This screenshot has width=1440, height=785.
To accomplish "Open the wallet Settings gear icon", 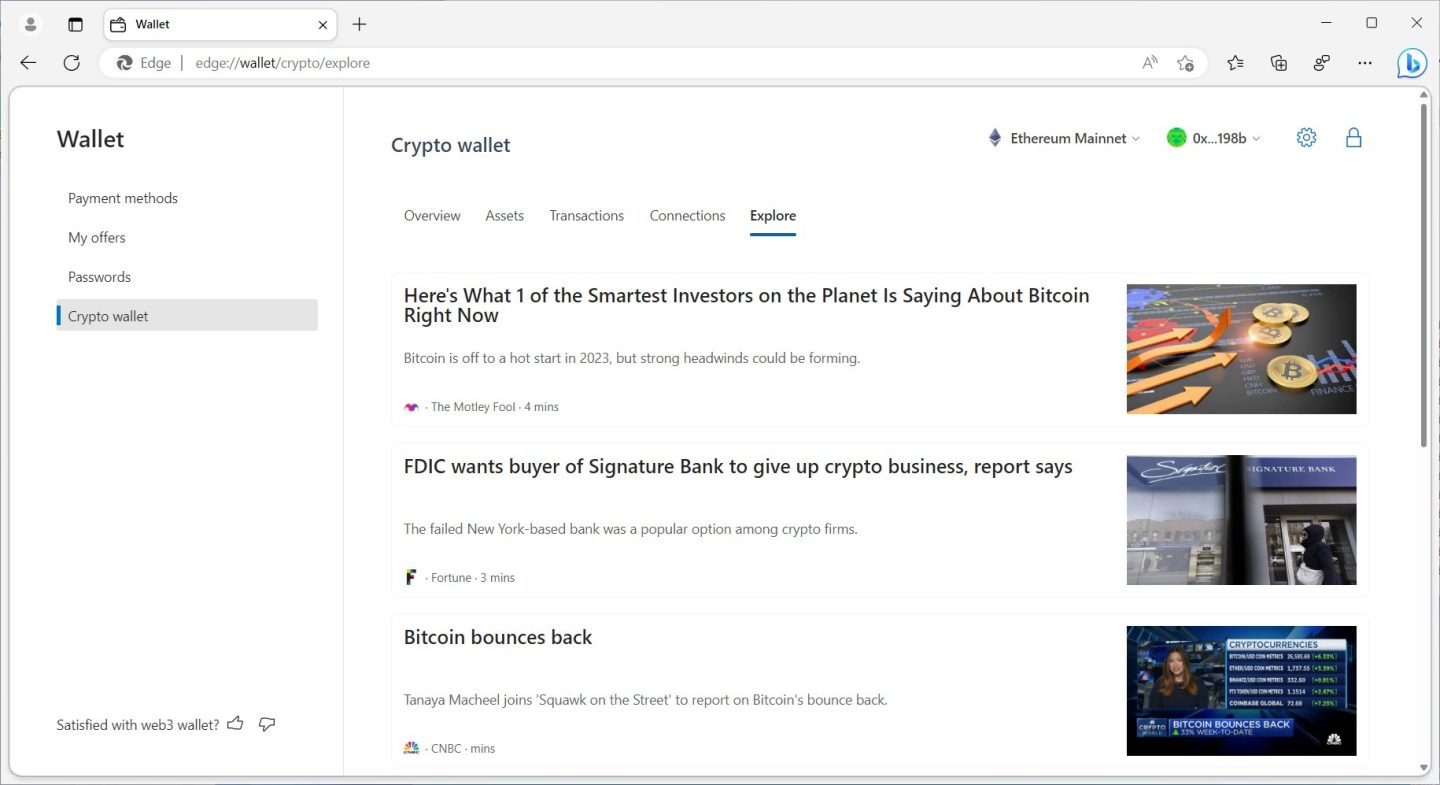I will [x=1306, y=137].
